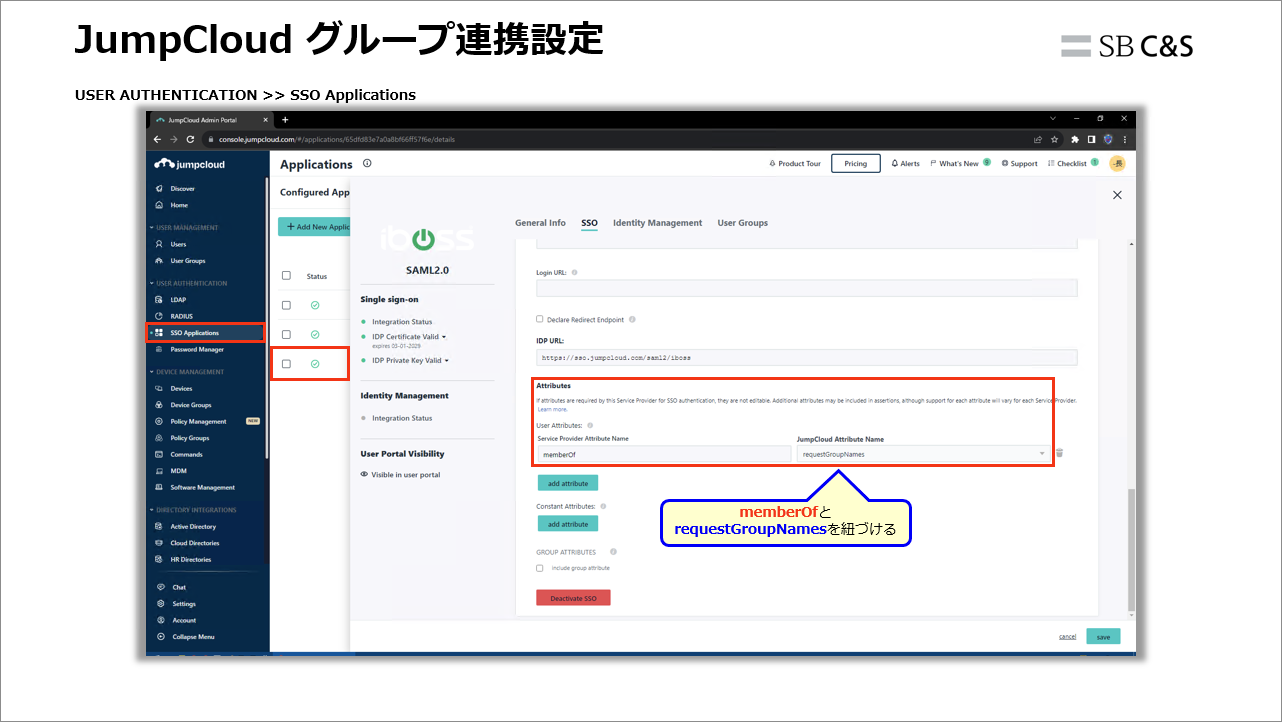This screenshot has height=722, width=1282.
Task: Open Password Manager
Action: point(197,350)
